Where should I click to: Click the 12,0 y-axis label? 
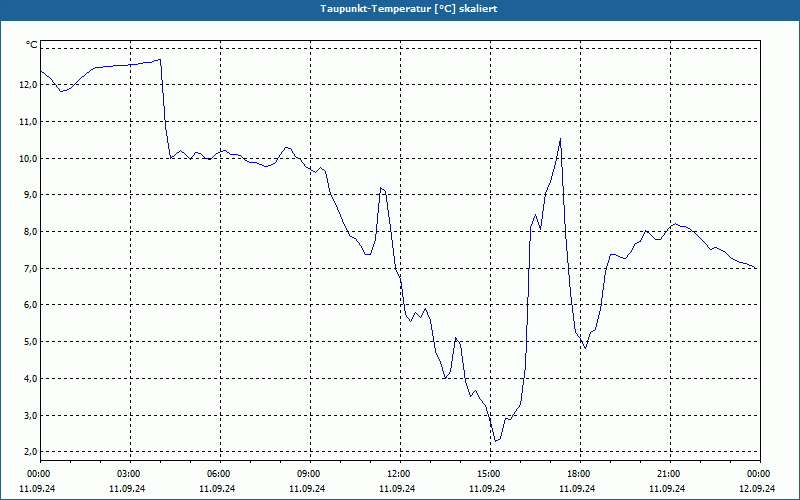(x=28, y=85)
